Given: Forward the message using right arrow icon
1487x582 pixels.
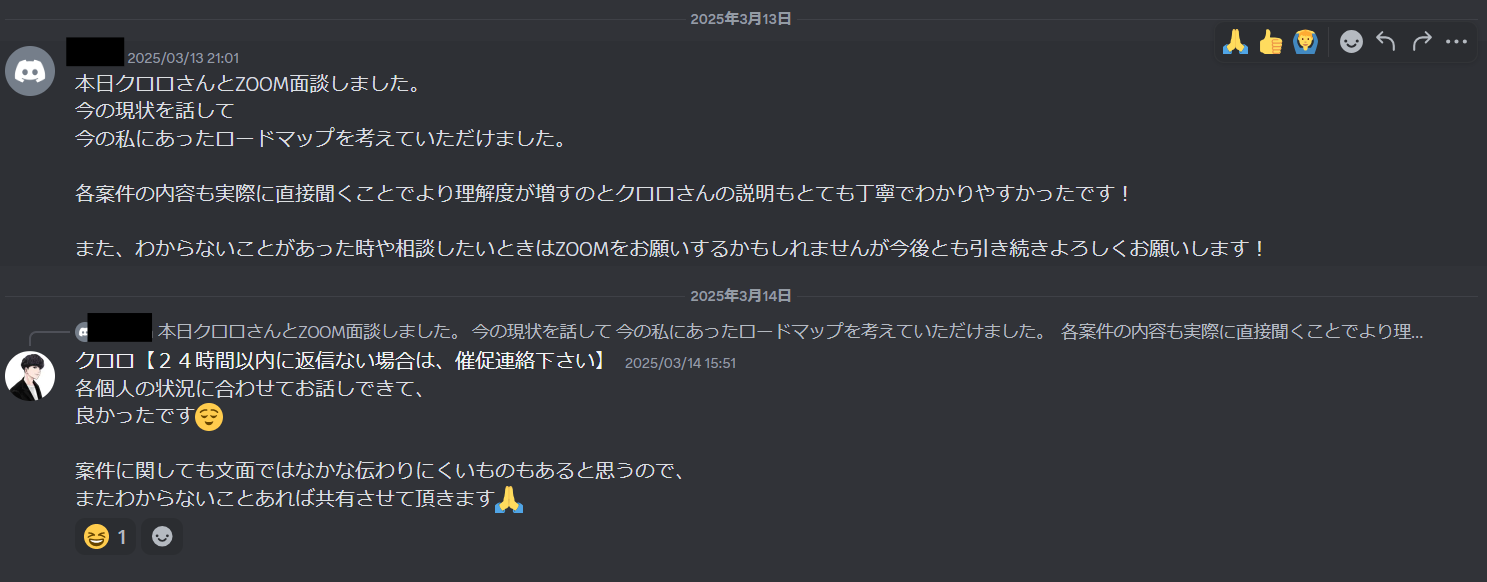Looking at the screenshot, I should (1421, 42).
